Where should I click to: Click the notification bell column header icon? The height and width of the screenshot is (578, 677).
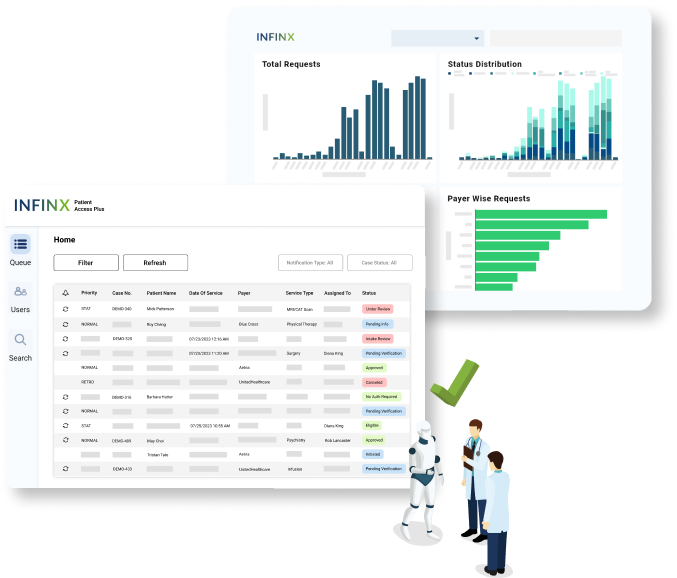click(66, 293)
